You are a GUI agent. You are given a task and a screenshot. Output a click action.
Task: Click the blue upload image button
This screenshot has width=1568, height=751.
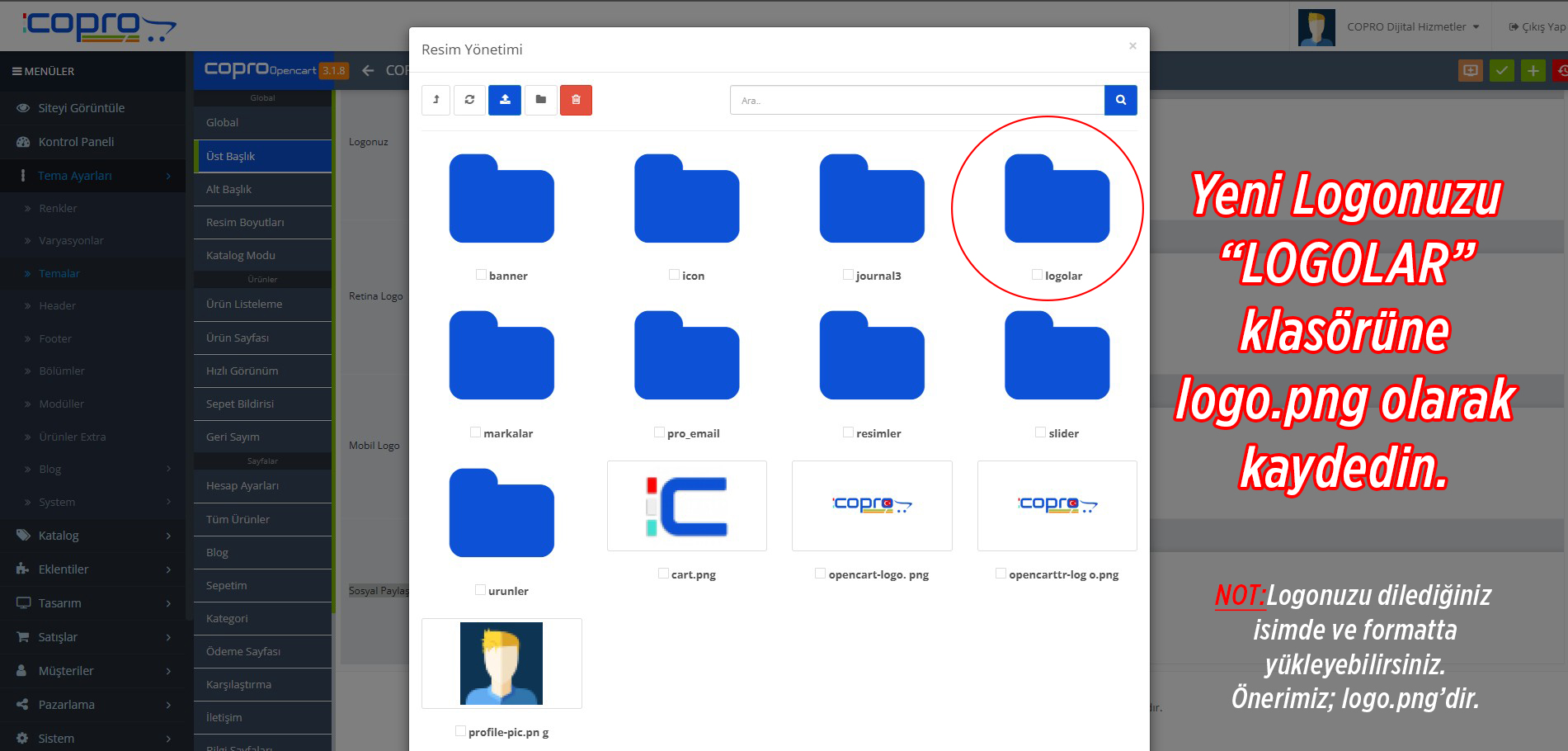[x=504, y=100]
